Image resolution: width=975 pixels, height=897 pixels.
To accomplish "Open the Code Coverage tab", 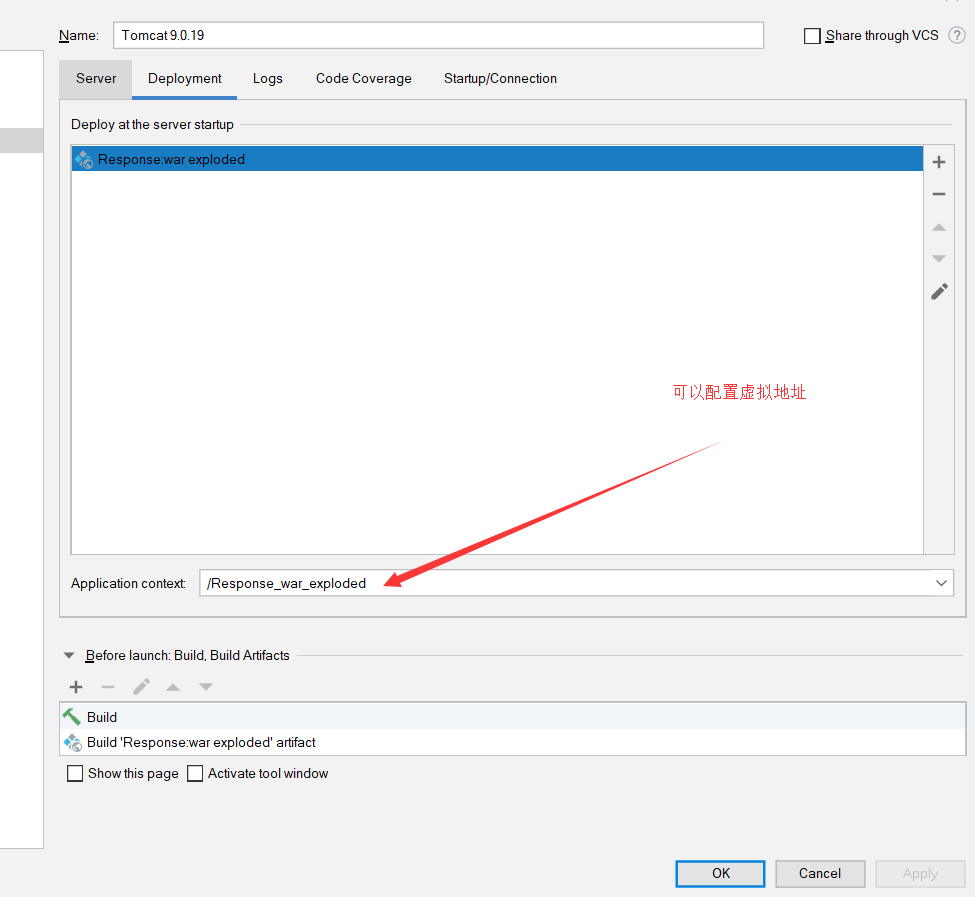I will click(x=364, y=78).
